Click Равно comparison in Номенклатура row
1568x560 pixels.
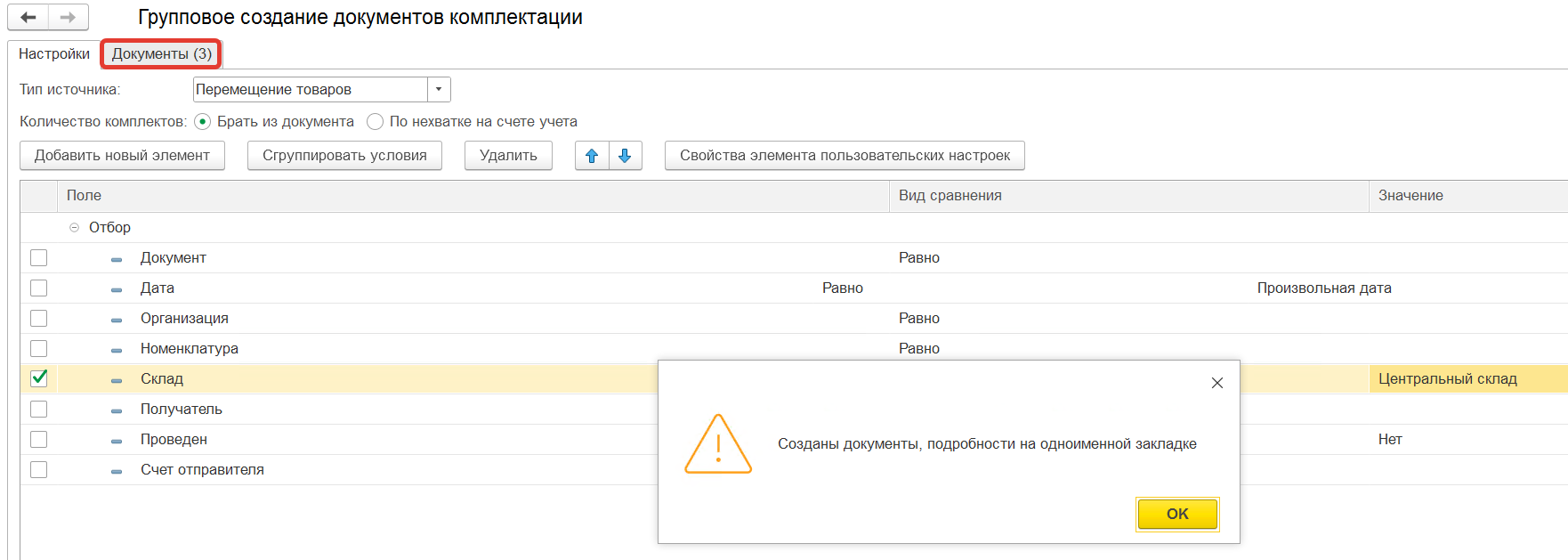(919, 349)
